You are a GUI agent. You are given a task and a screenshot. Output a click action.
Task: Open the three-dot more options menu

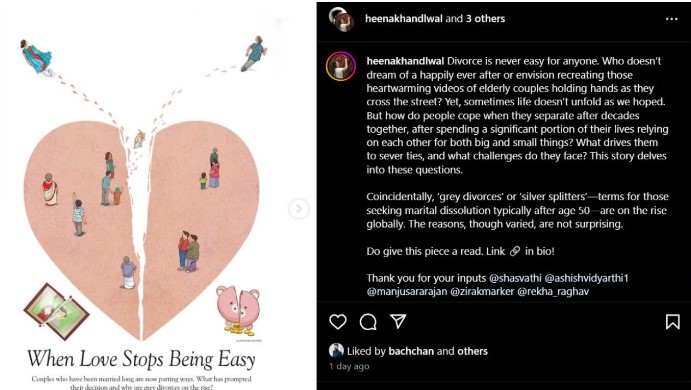pos(672,19)
